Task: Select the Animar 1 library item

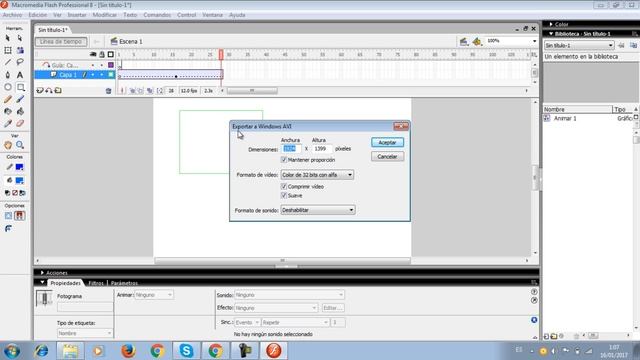Action: [x=565, y=118]
